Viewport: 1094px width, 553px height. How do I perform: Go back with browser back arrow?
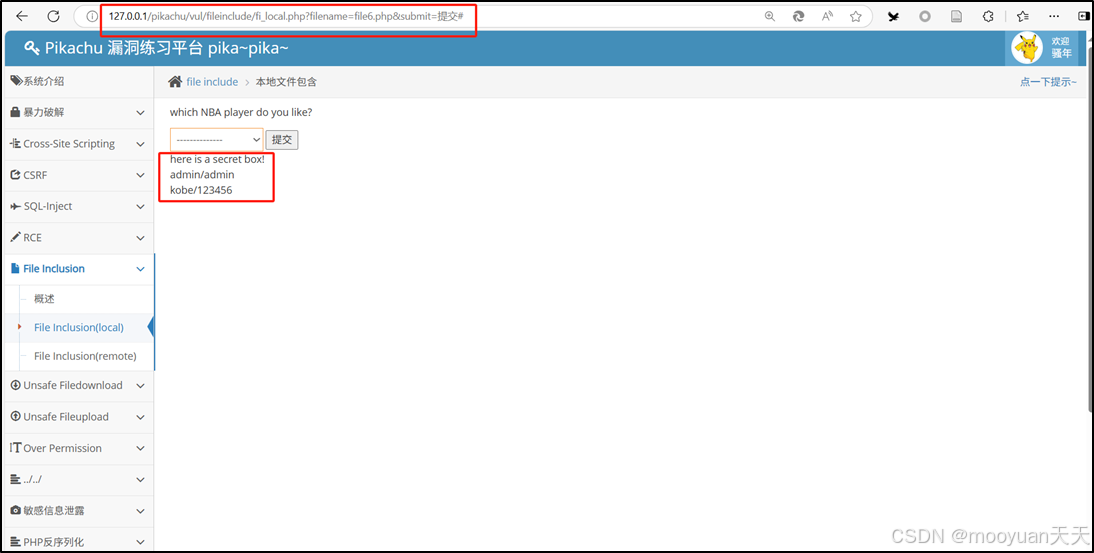22,16
